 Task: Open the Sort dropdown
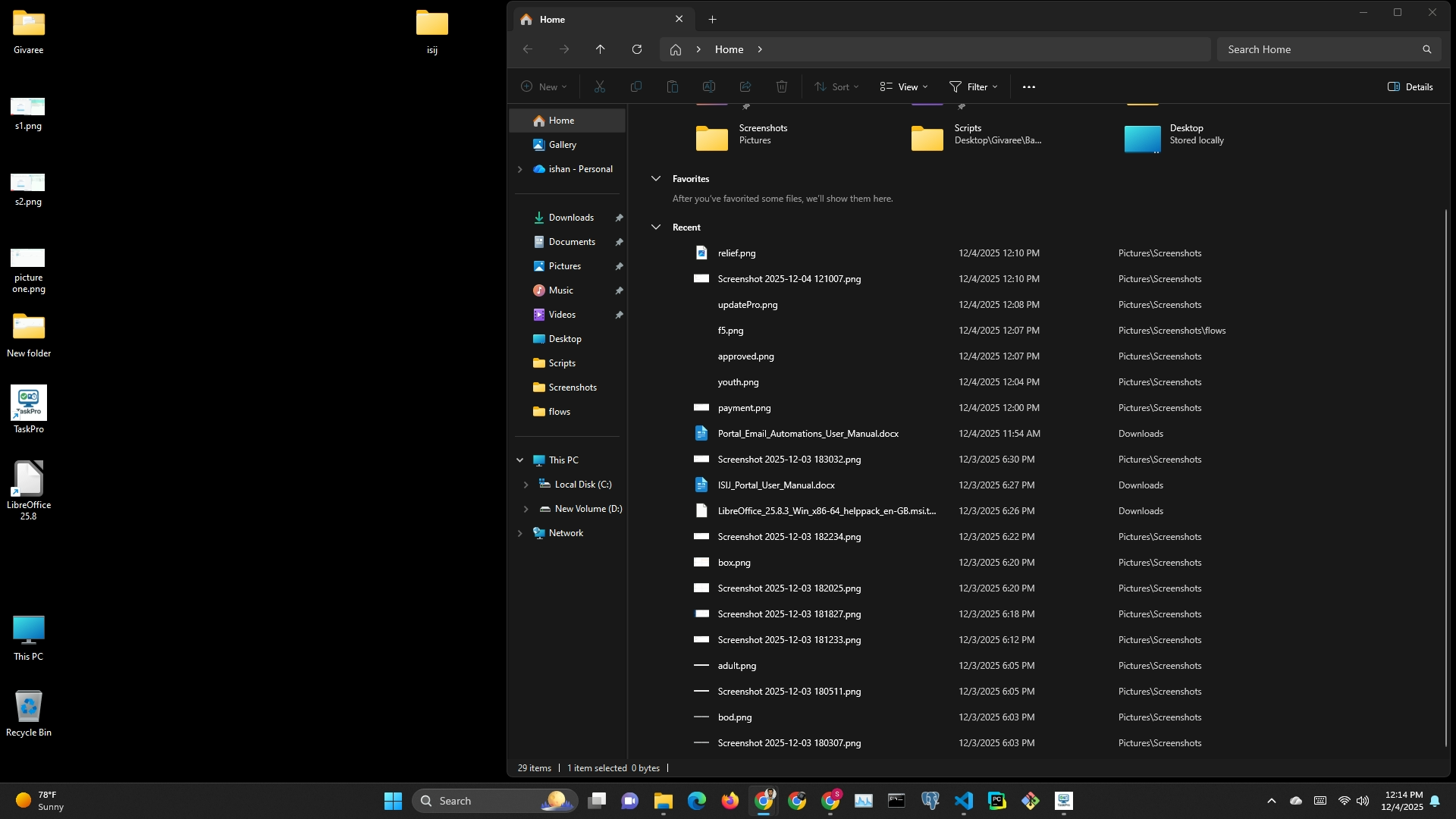[x=836, y=86]
